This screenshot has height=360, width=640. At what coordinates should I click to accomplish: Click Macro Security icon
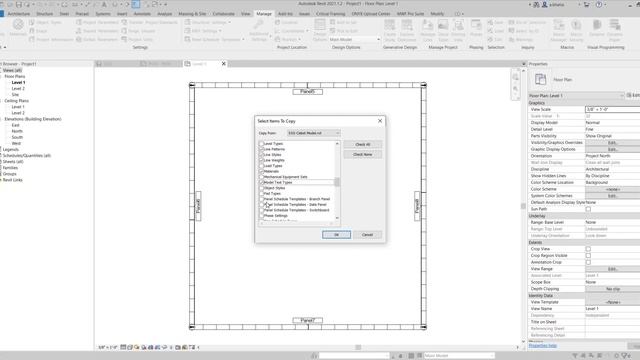click(x=576, y=25)
